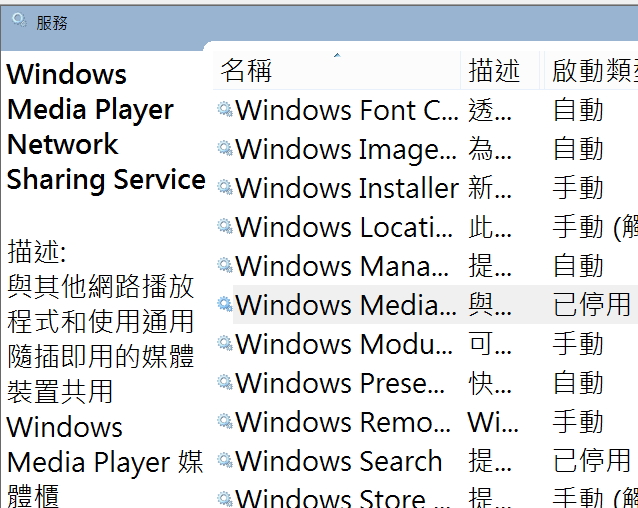Select the Windows Search service
Image resolution: width=638 pixels, height=508 pixels.
click(x=339, y=461)
